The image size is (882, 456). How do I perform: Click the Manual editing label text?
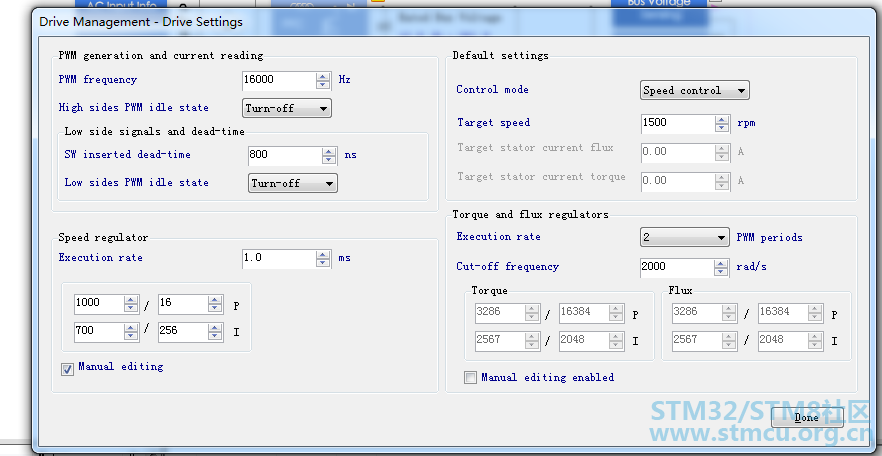tap(121, 367)
